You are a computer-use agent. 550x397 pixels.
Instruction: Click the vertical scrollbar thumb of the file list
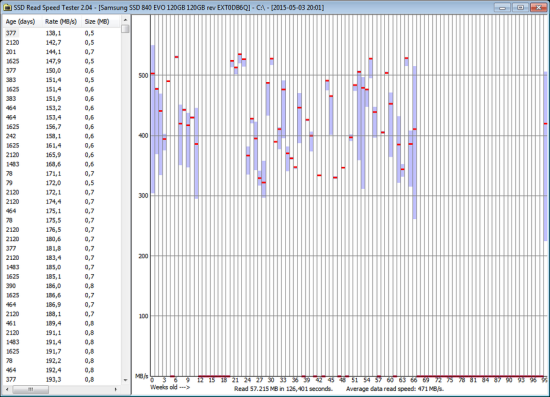(x=125, y=28)
